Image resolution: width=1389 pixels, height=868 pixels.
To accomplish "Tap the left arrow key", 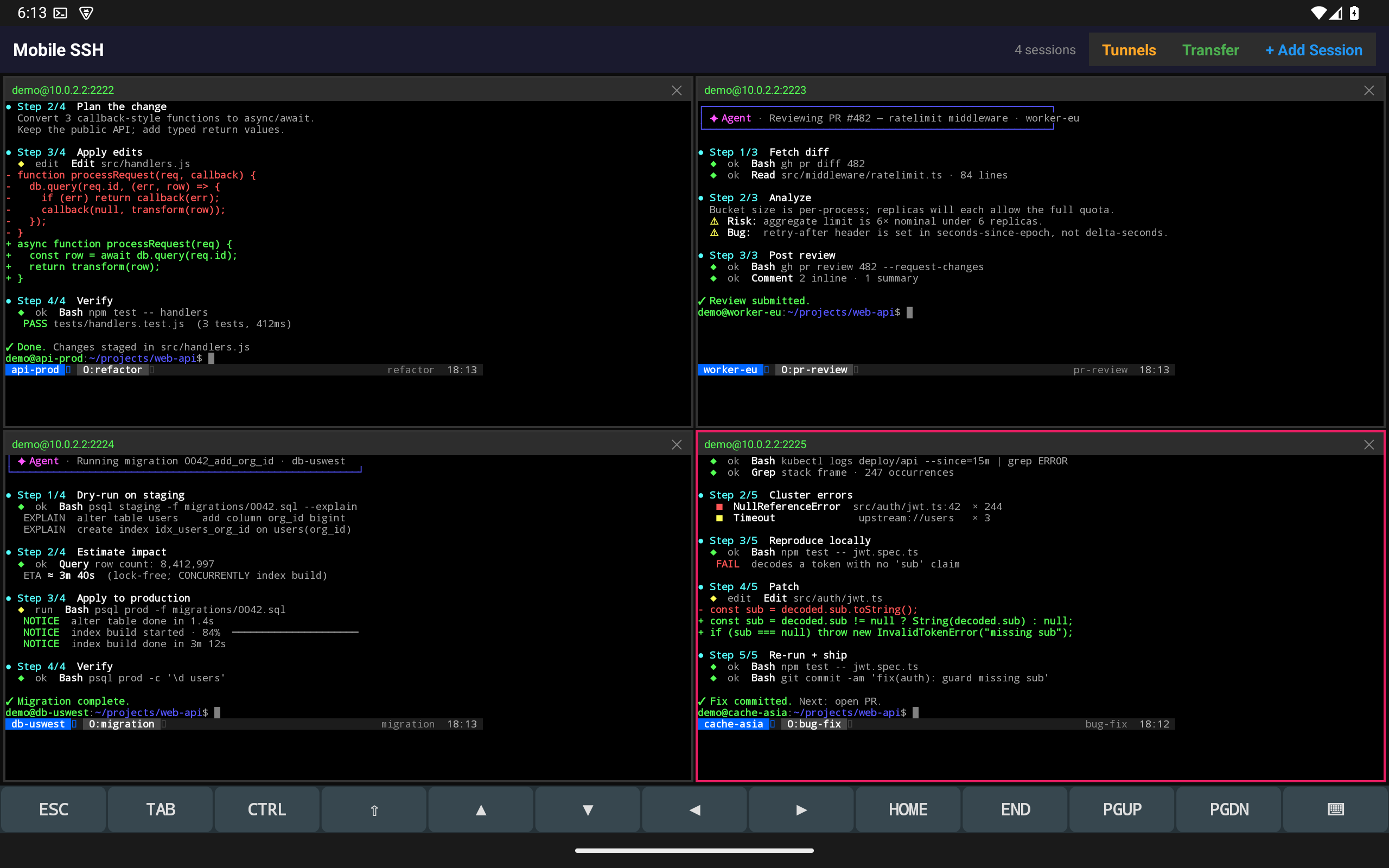I will click(694, 809).
